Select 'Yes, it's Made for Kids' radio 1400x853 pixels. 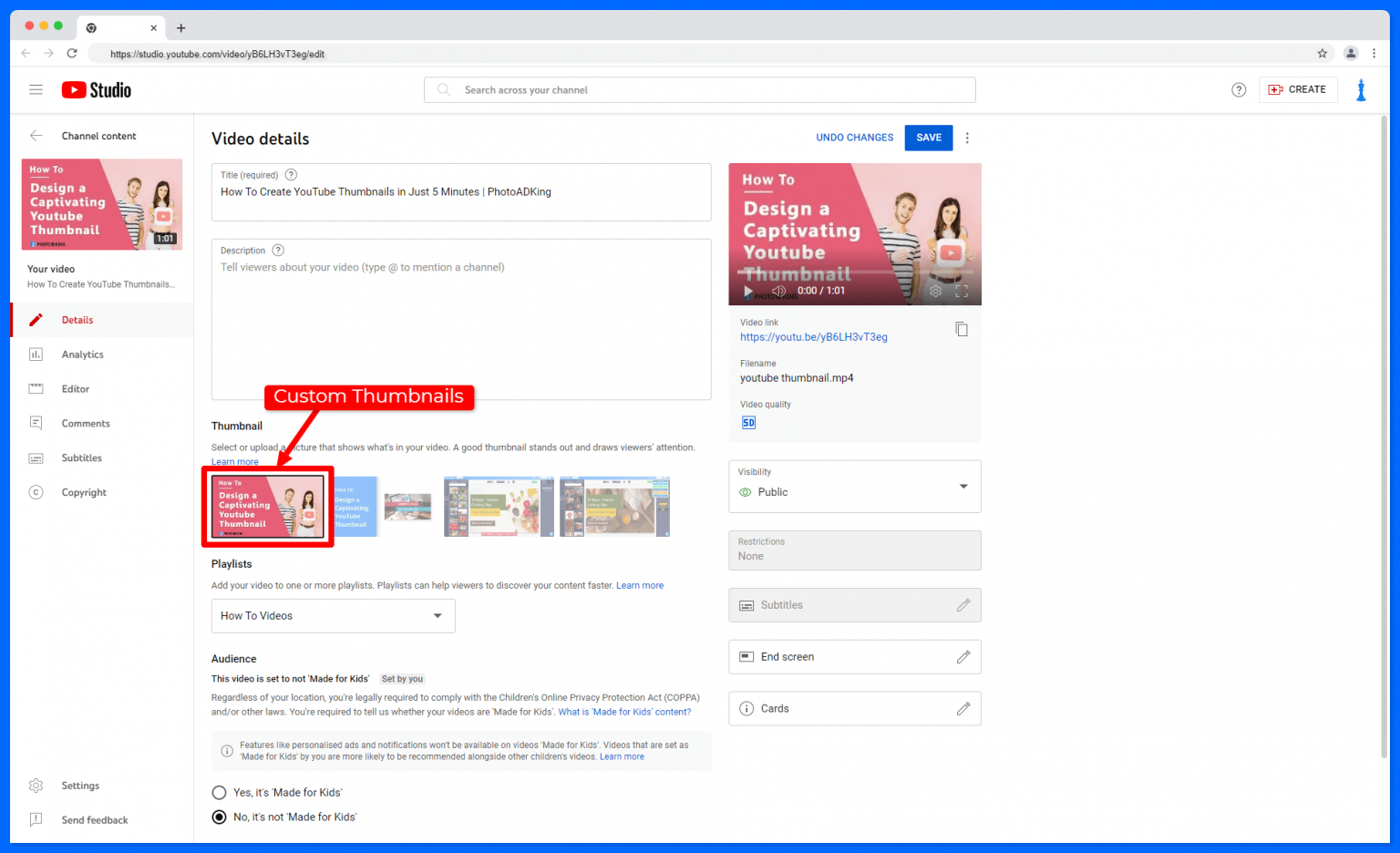pyautogui.click(x=220, y=793)
